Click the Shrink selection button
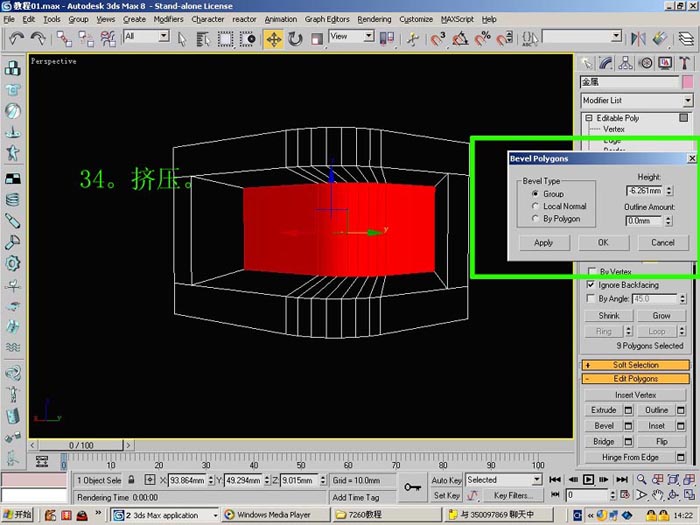 tap(609, 316)
